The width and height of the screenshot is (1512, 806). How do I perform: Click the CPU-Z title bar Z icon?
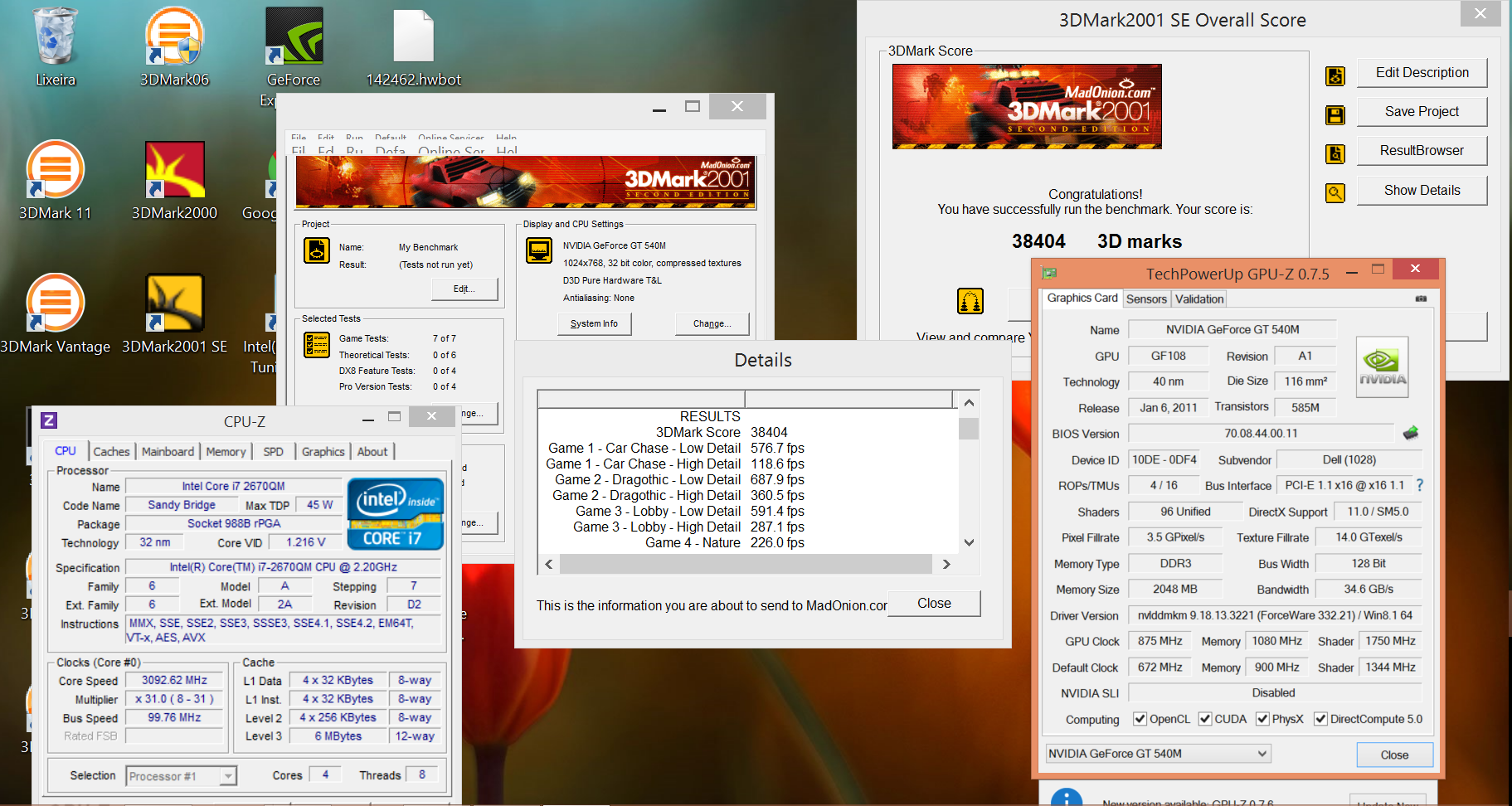click(49, 420)
